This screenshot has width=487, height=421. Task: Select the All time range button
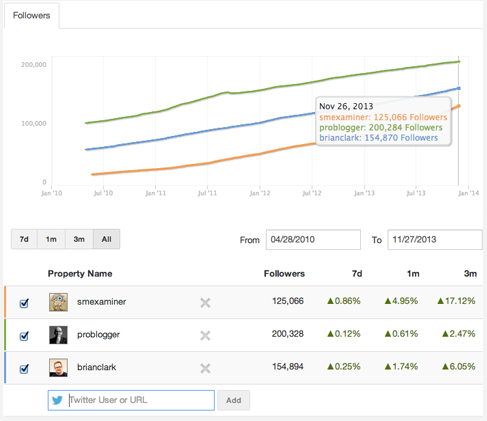[107, 239]
